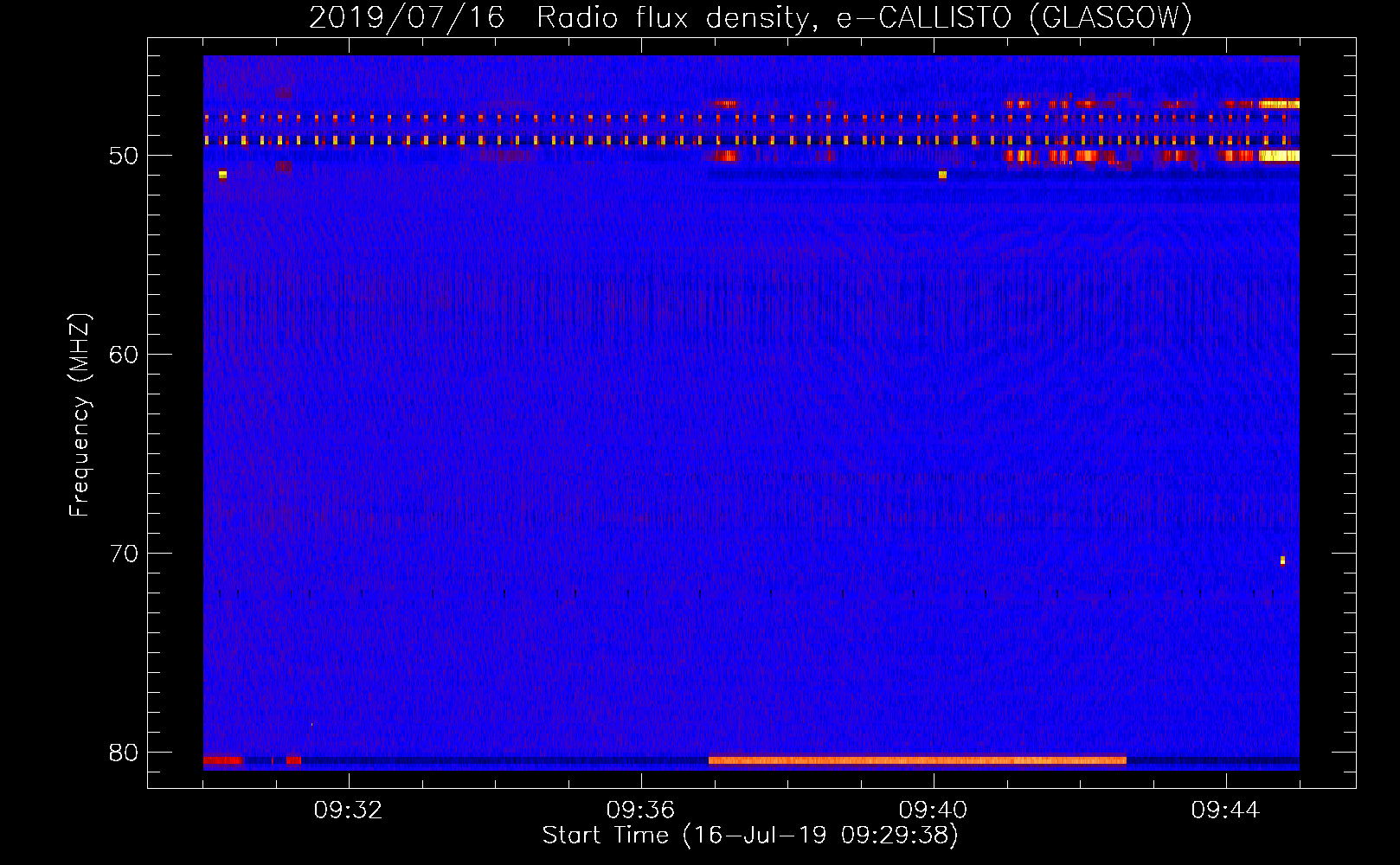
Task: Click the yellow spot near 51 MHz at 09:40
Action: [x=942, y=175]
